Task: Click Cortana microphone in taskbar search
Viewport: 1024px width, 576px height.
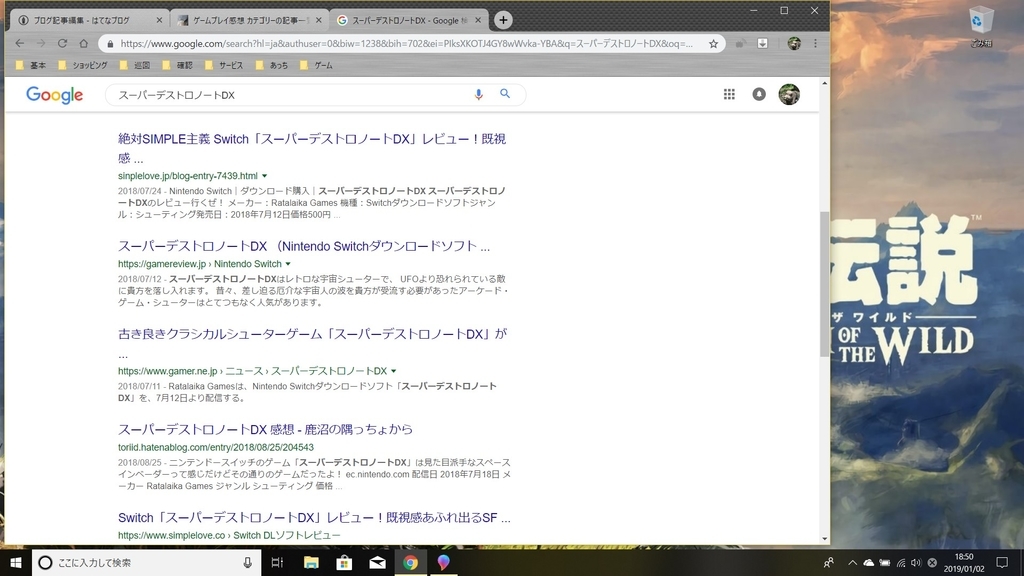Action: coord(248,562)
